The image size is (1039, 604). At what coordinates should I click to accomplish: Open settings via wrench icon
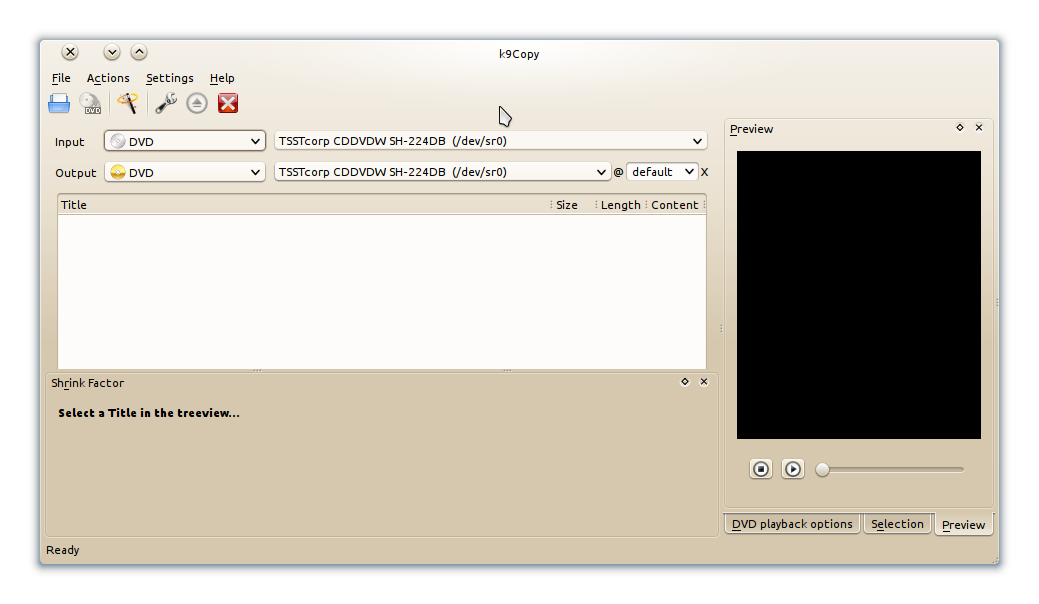coord(166,103)
